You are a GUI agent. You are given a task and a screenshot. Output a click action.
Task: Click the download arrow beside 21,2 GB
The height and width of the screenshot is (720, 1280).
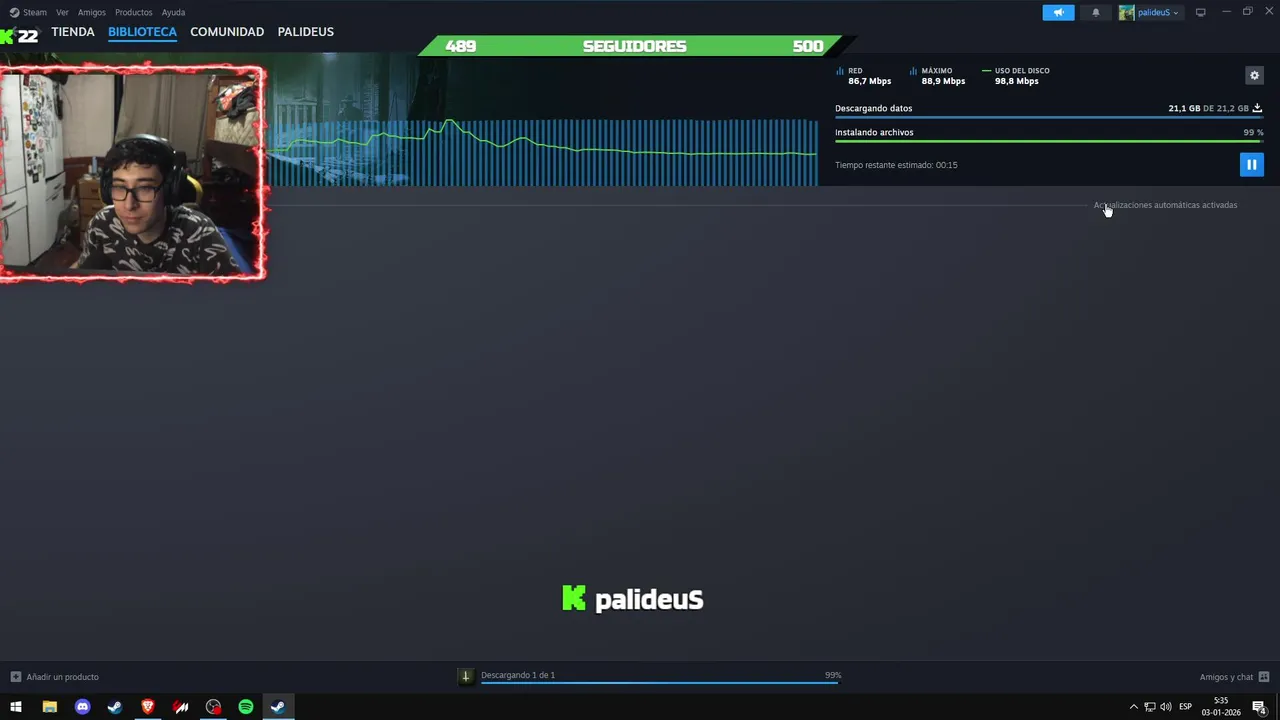point(1257,108)
